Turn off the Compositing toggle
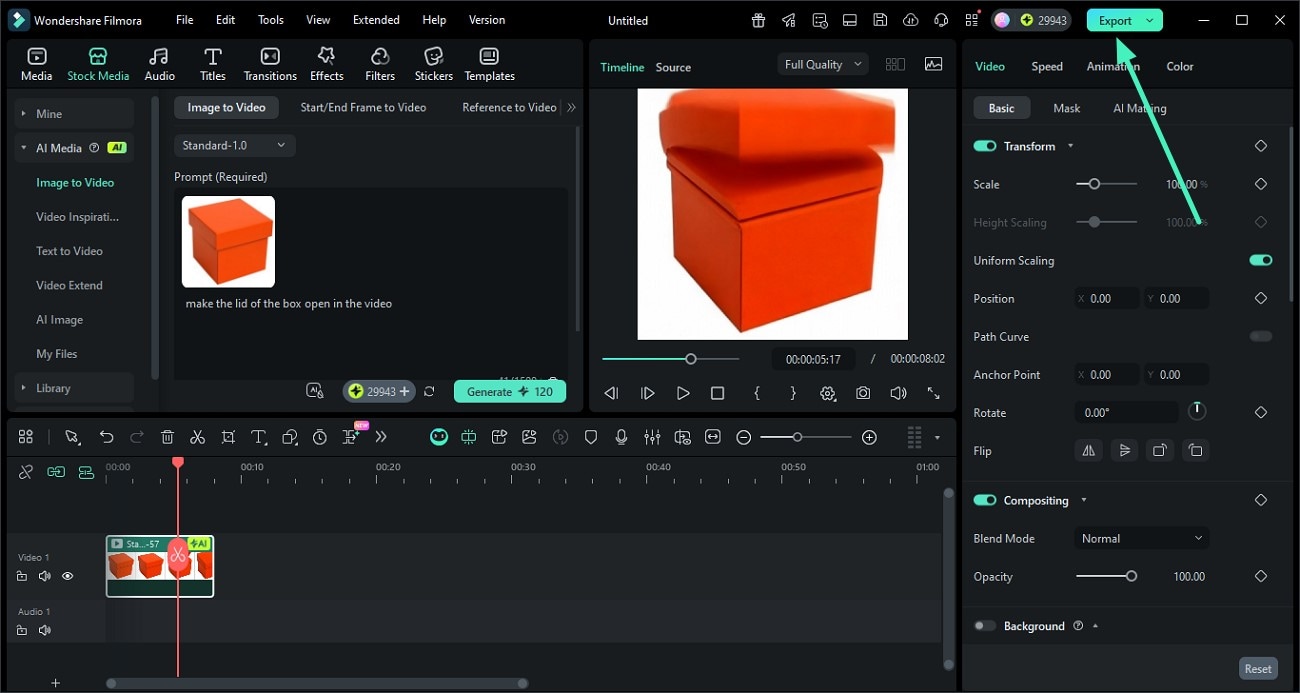 (984, 500)
